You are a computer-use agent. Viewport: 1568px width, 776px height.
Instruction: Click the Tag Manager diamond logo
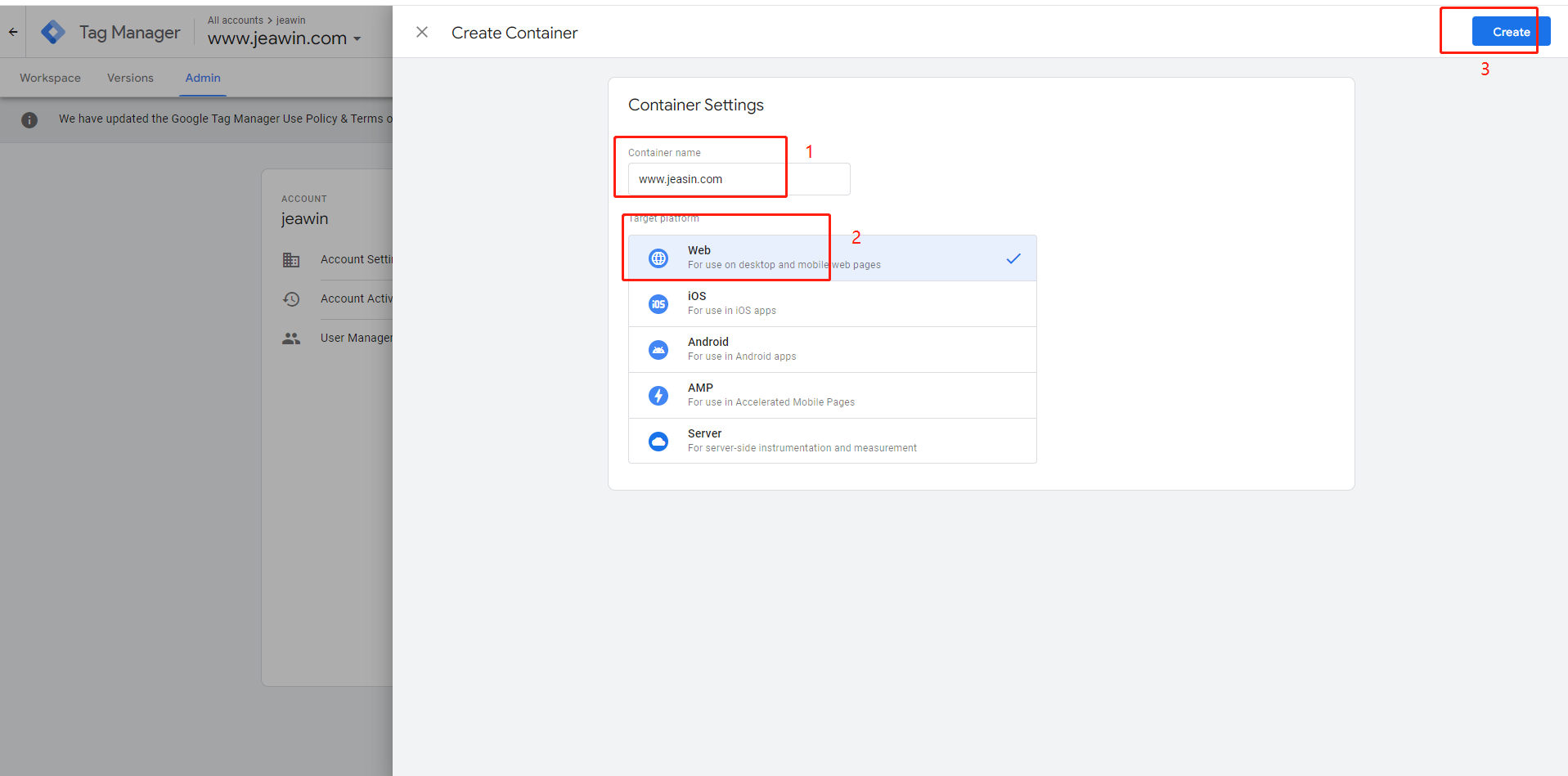point(53,32)
